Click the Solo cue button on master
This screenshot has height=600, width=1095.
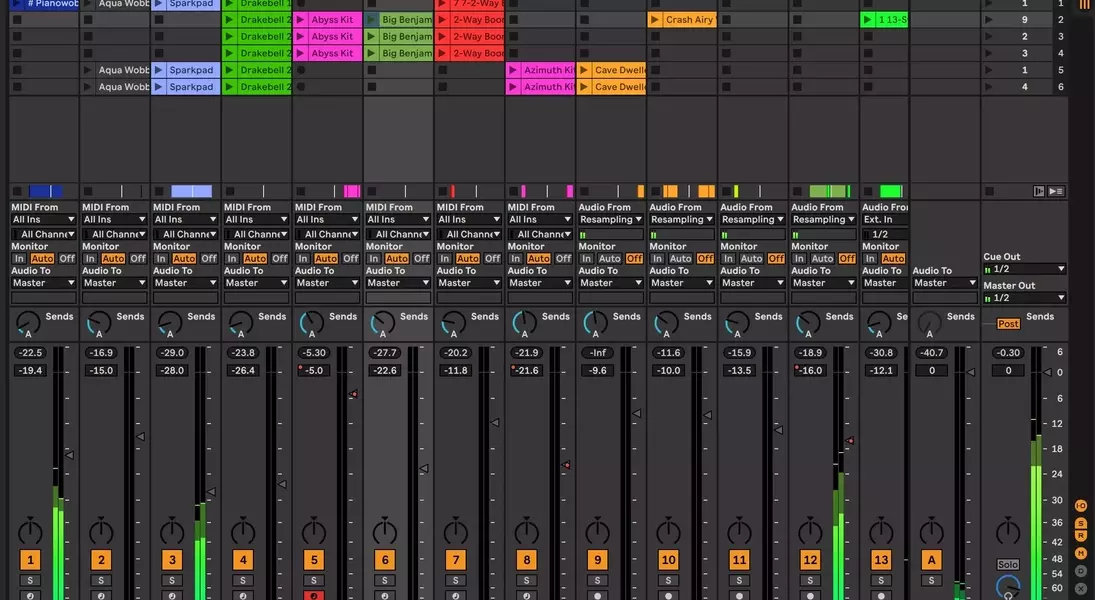tap(1008, 565)
